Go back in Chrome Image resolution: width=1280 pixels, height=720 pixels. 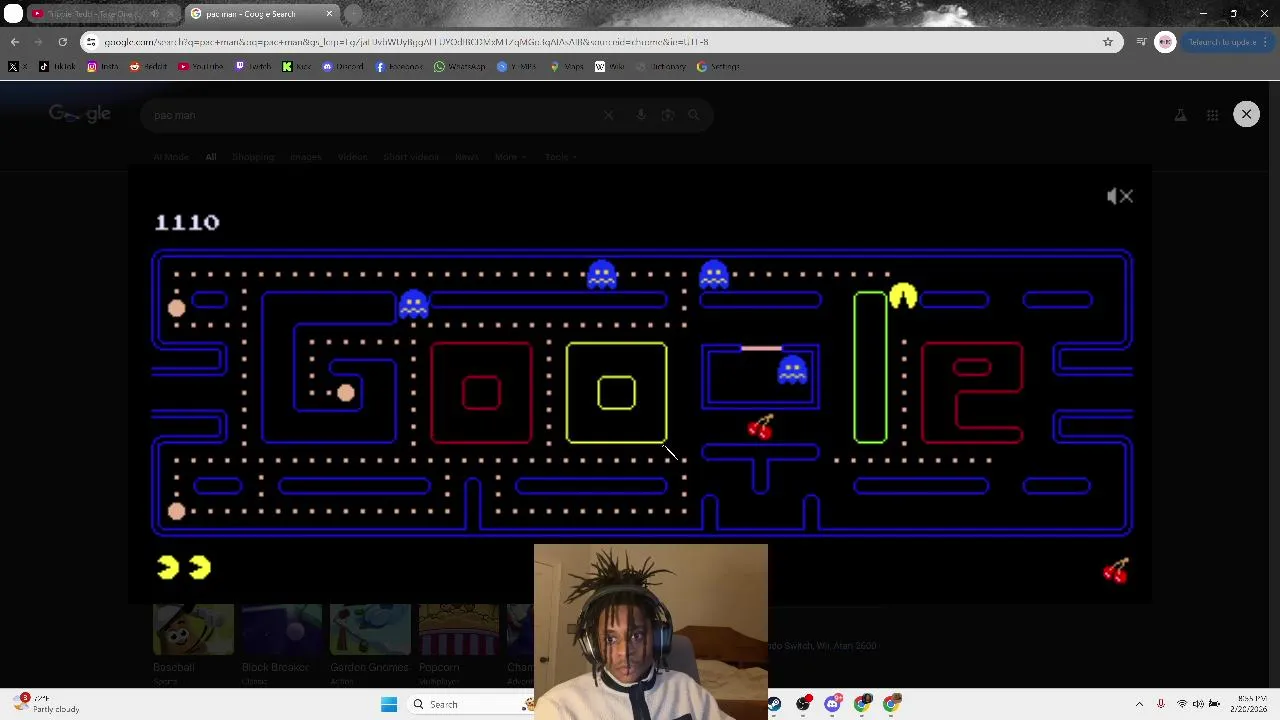pyautogui.click(x=14, y=42)
